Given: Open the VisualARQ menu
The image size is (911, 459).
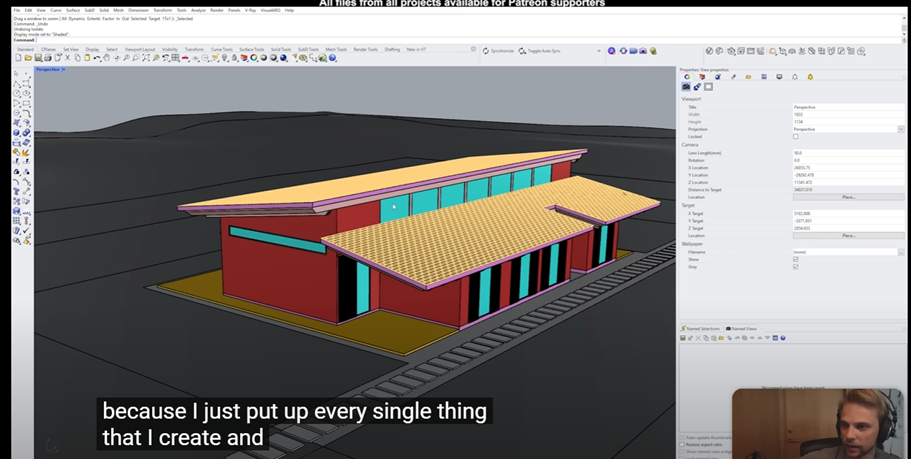Looking at the screenshot, I should [x=270, y=10].
